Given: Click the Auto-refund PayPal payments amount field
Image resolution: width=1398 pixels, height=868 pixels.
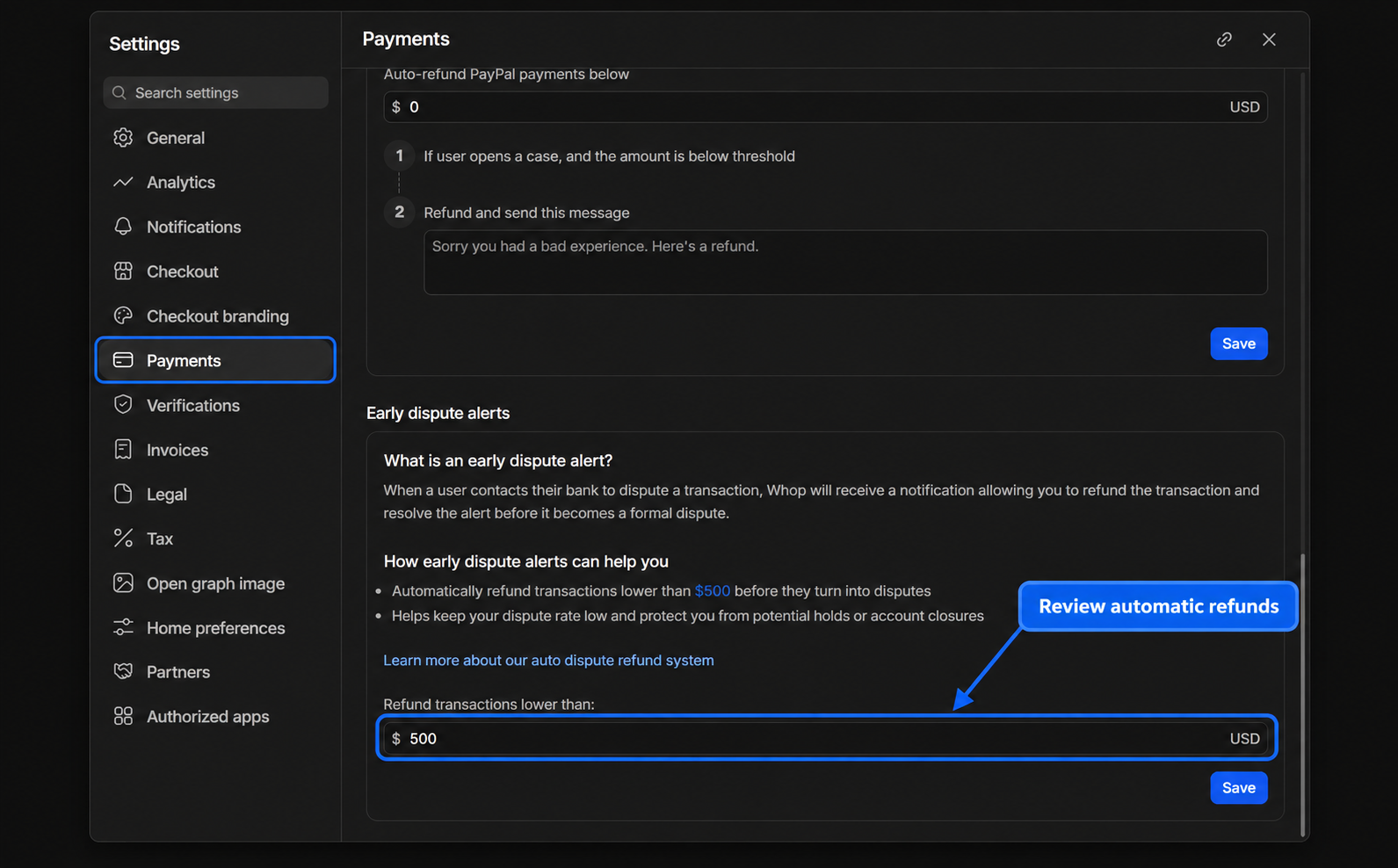Looking at the screenshot, I should 825,107.
